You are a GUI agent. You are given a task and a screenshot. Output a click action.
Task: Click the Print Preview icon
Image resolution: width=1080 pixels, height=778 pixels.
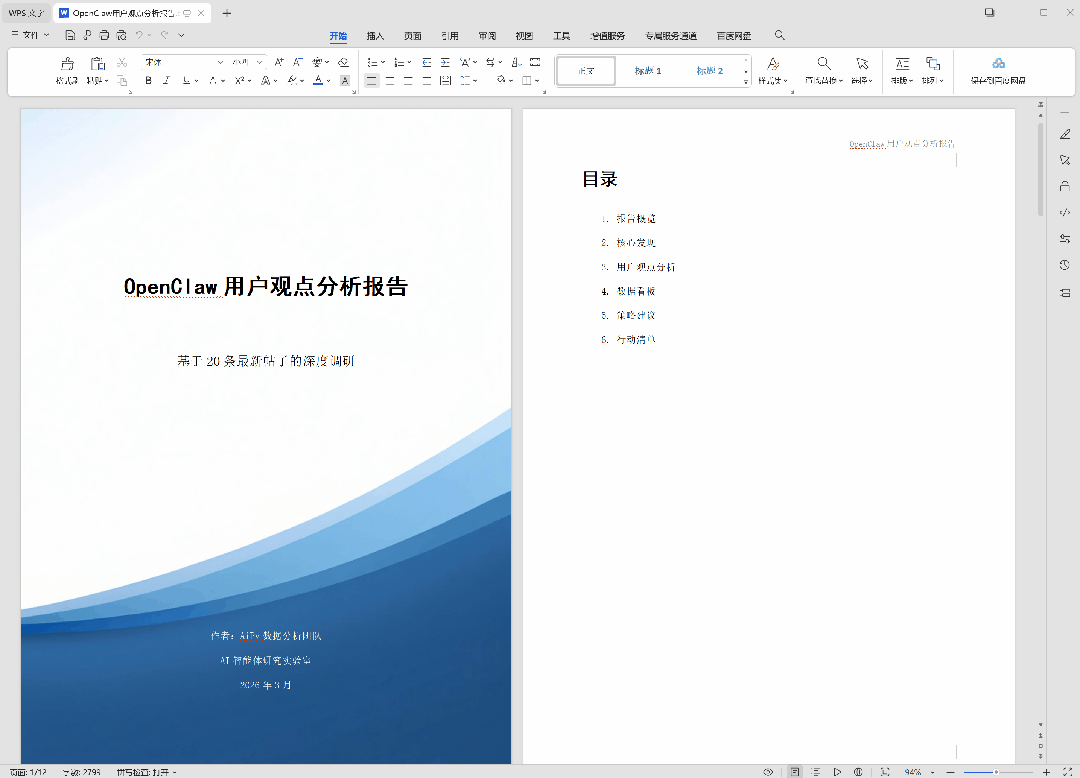121,34
